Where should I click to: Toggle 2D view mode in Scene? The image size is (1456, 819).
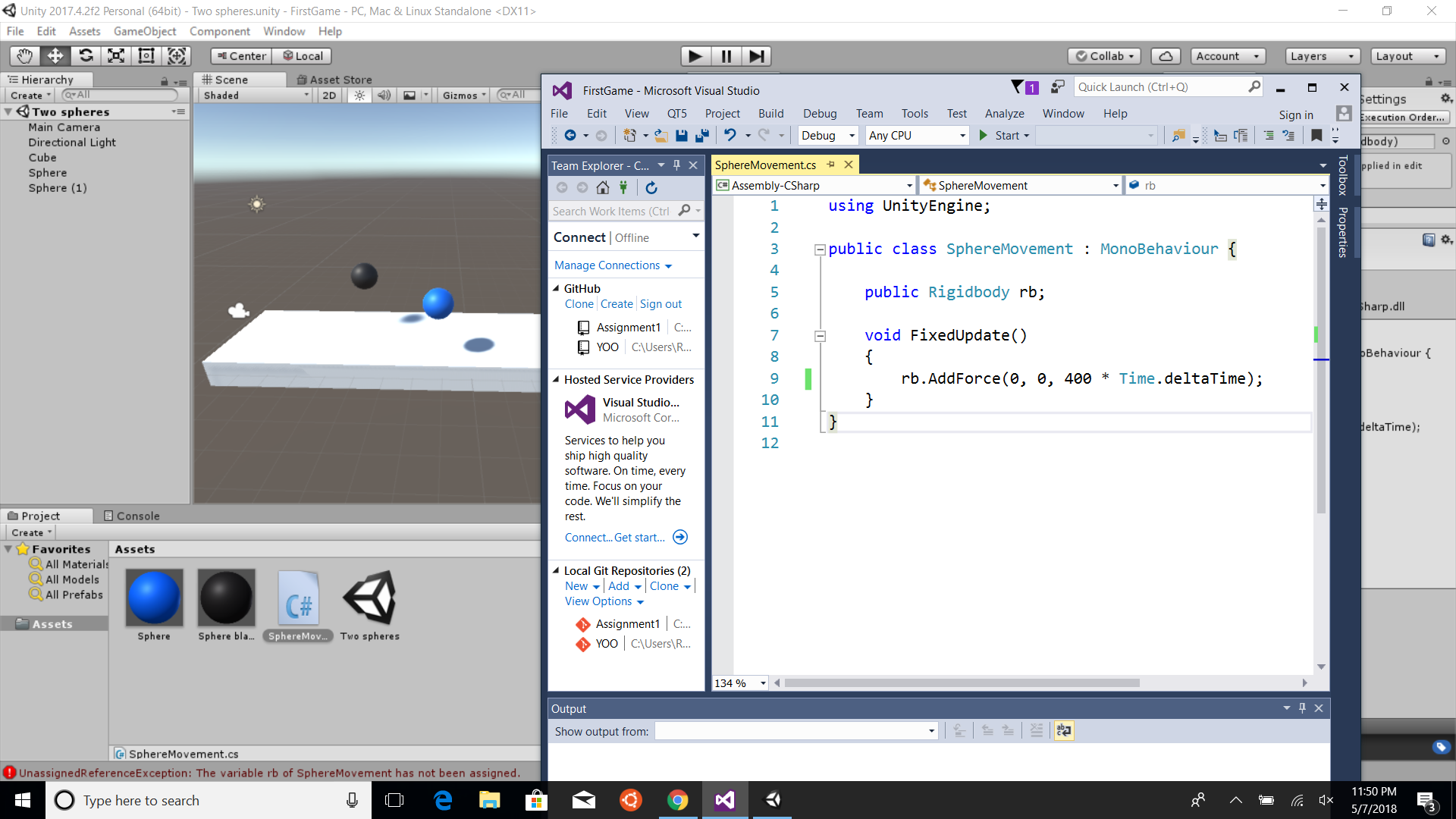pos(329,95)
